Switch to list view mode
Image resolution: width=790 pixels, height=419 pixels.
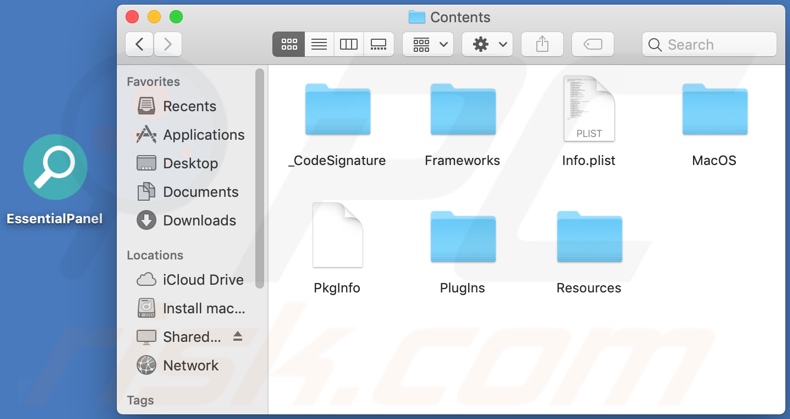click(x=319, y=44)
